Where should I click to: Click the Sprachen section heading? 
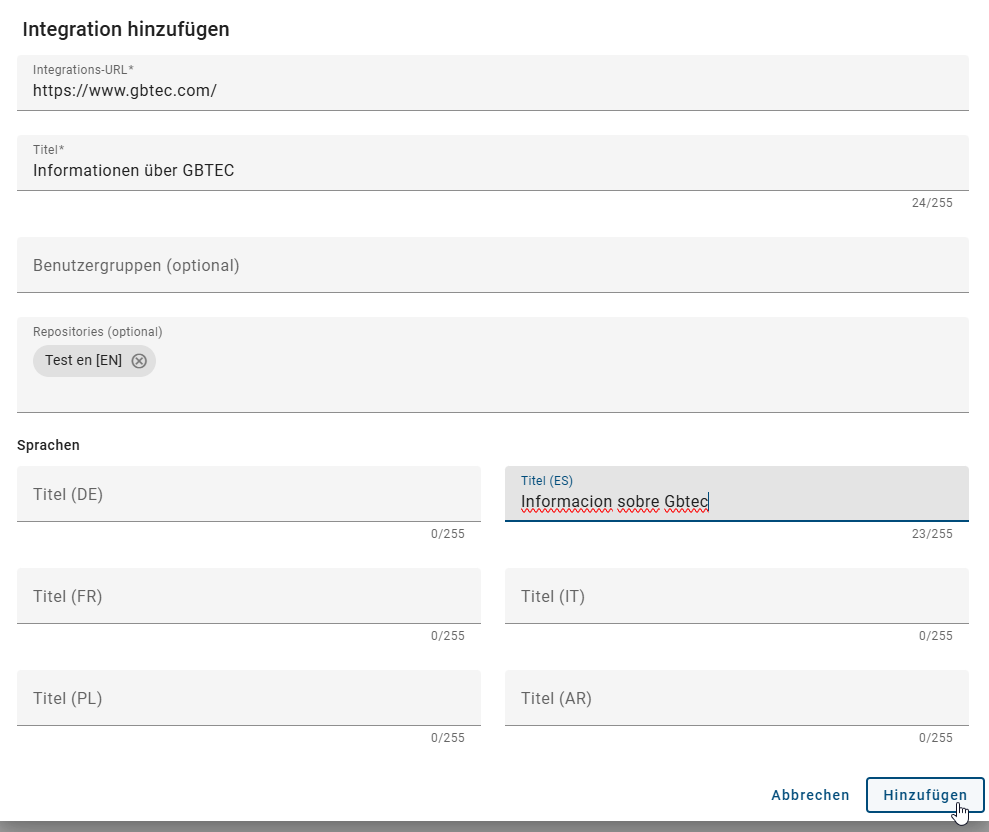(48, 444)
